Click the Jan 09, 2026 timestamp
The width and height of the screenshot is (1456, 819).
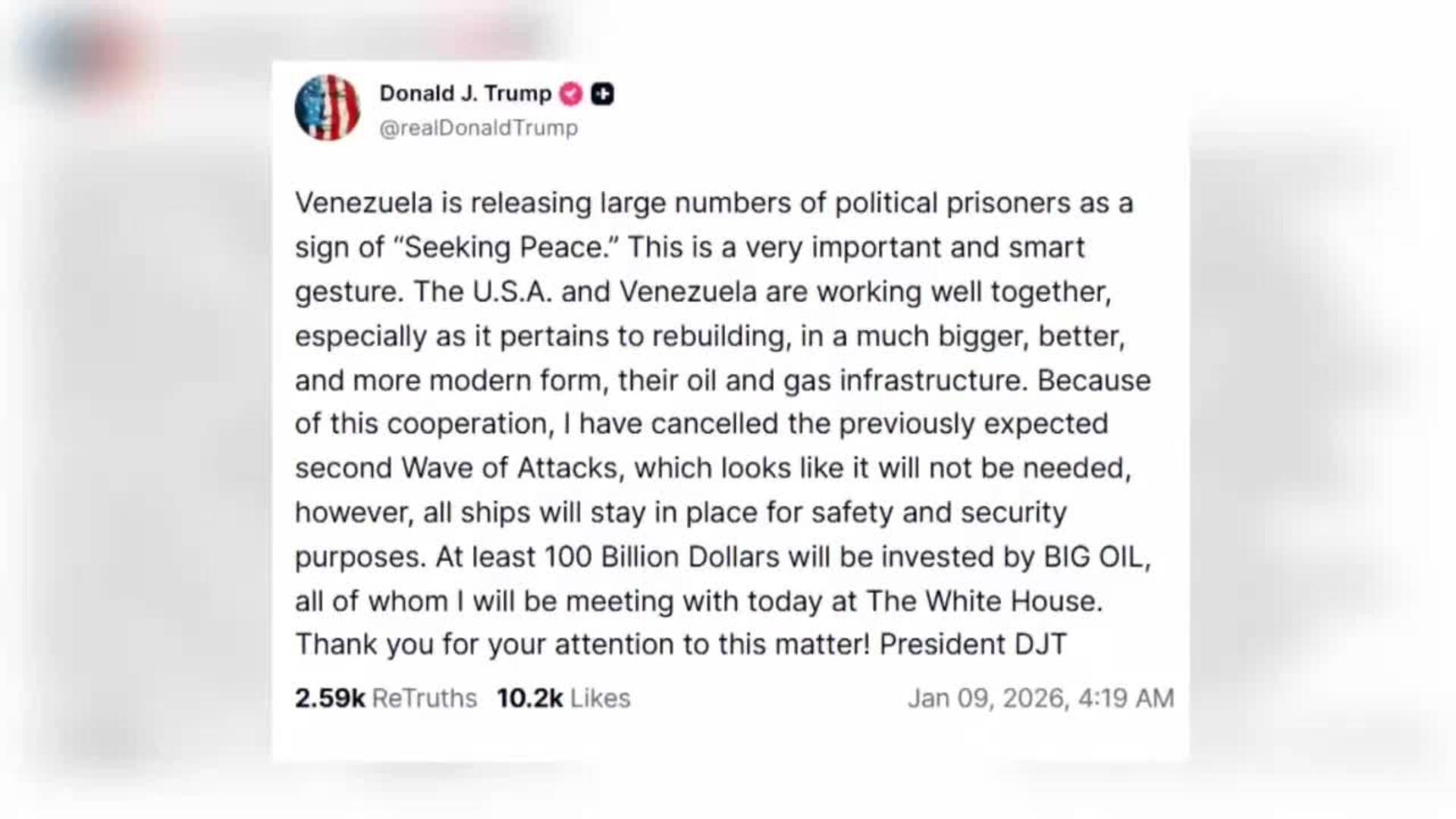click(x=1040, y=698)
